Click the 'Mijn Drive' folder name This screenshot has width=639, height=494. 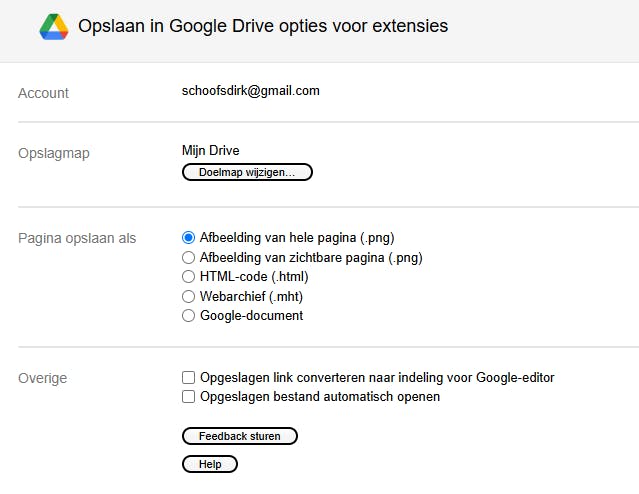click(x=210, y=151)
